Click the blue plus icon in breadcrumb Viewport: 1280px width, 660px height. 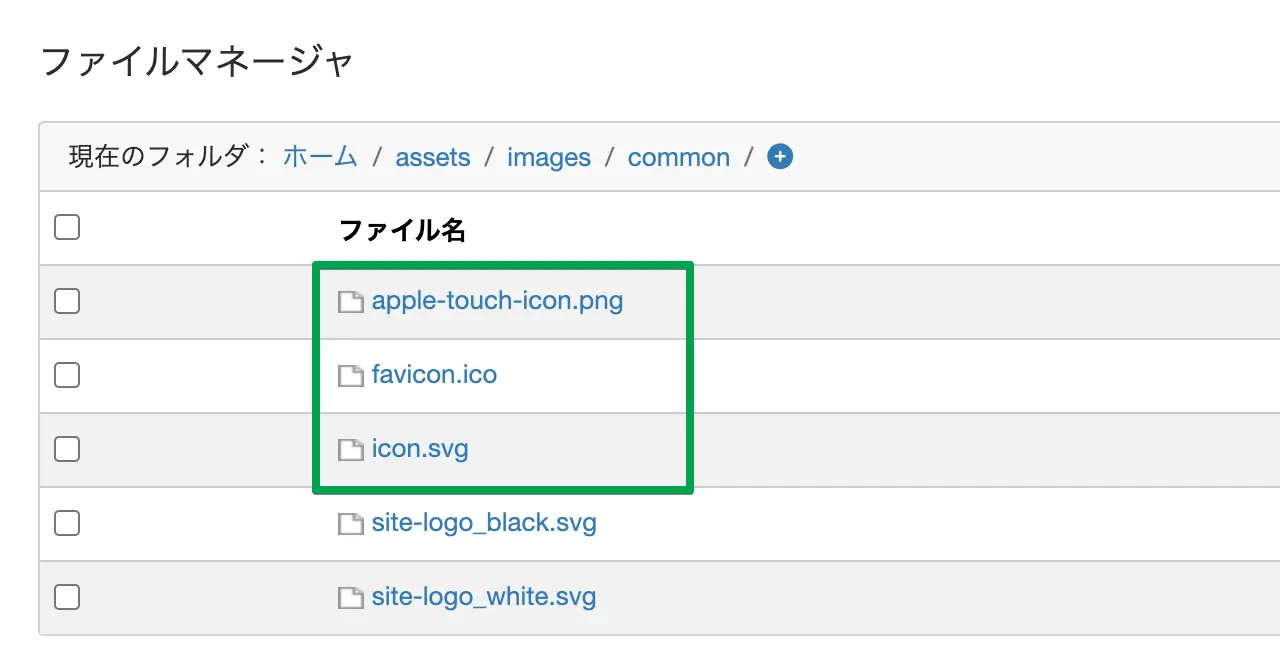tap(780, 157)
